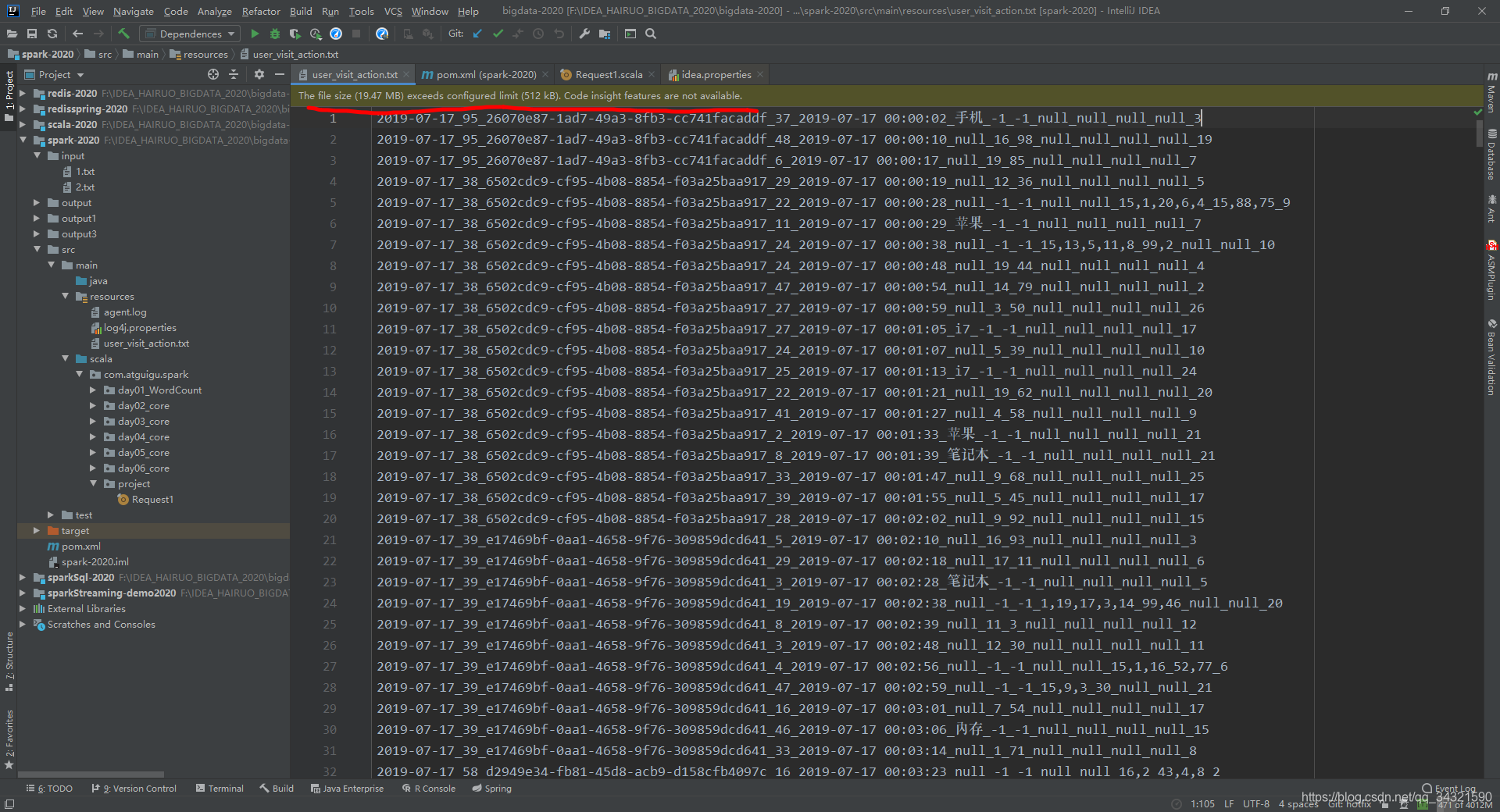Commit changes with the Git checkmark icon

pos(498,34)
